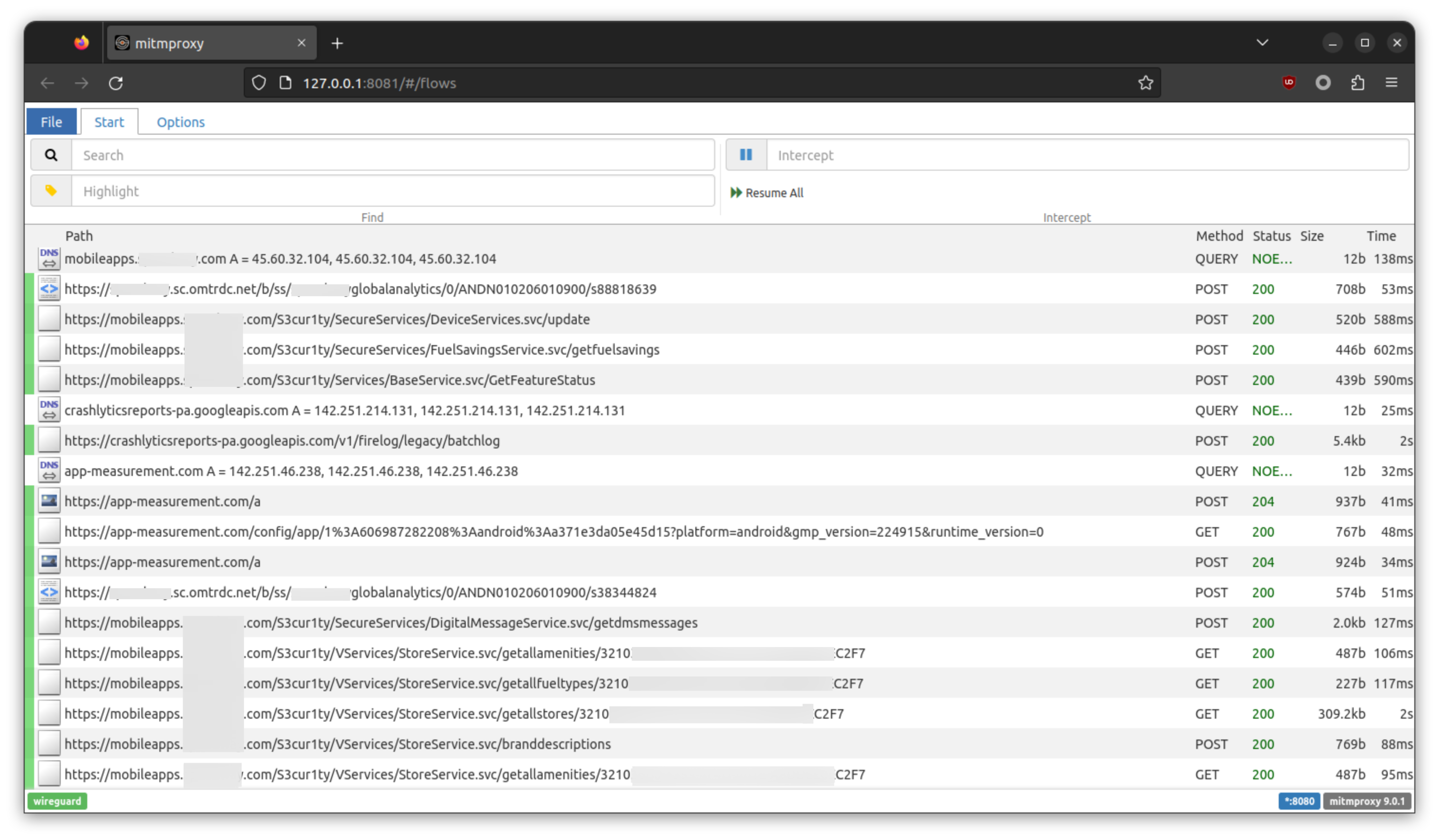Image resolution: width=1439 pixels, height=840 pixels.
Task: Click the site shield tracking protection icon
Action: click(x=258, y=83)
